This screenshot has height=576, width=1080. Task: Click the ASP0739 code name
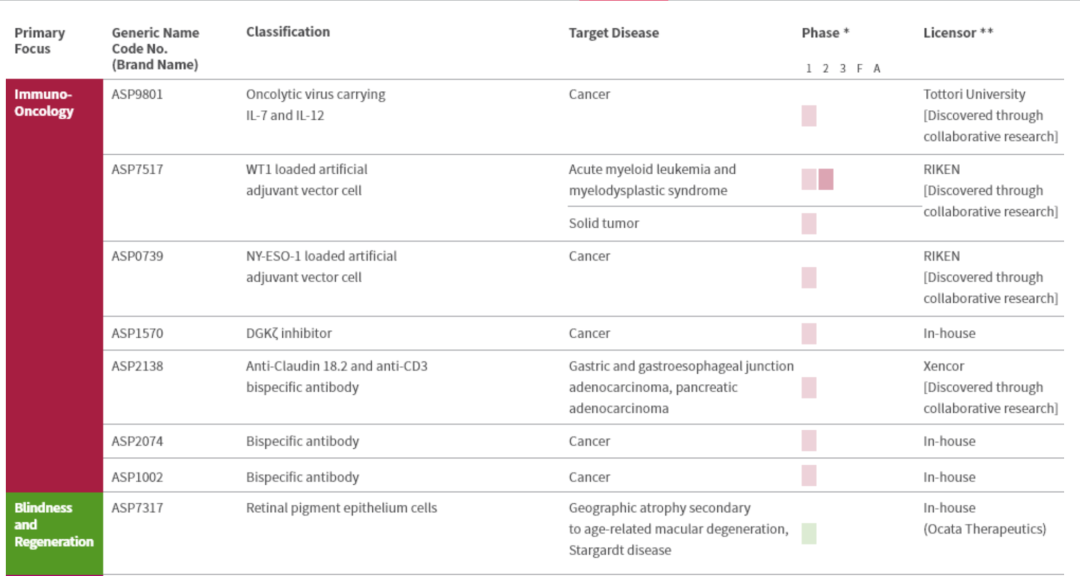(x=137, y=257)
